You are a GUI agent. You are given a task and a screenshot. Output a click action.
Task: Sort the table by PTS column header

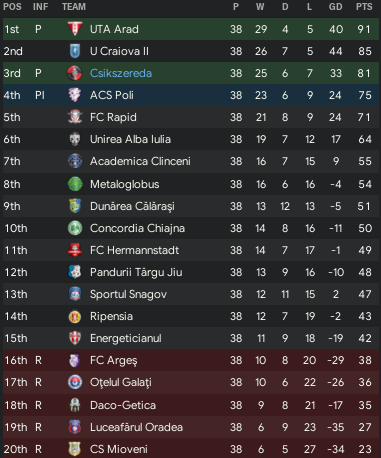pos(364,7)
